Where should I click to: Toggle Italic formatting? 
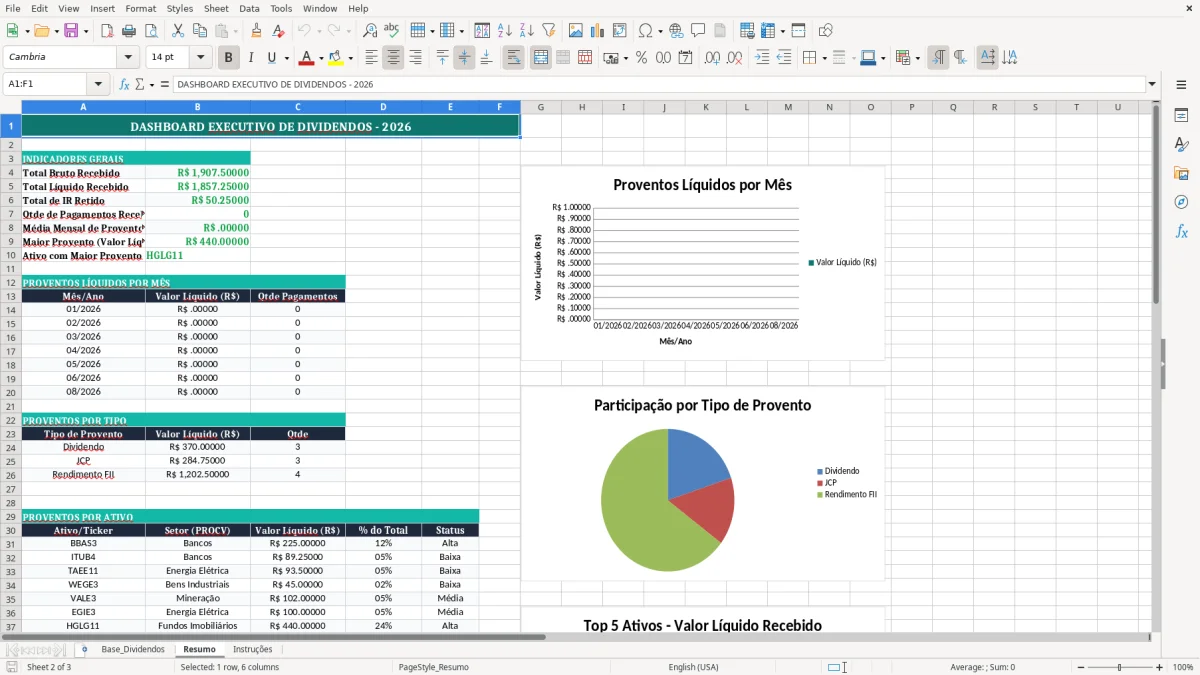(250, 58)
